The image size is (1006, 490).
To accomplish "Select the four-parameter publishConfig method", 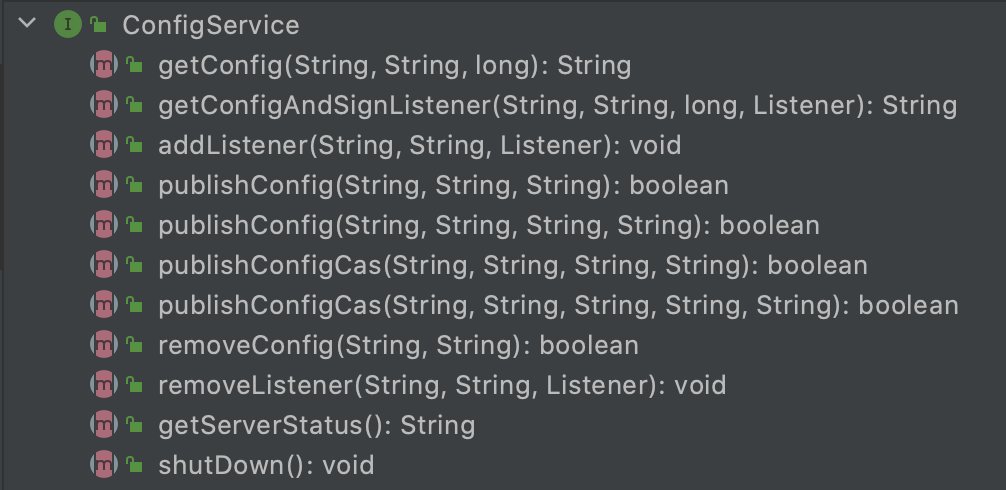I will [x=488, y=226].
